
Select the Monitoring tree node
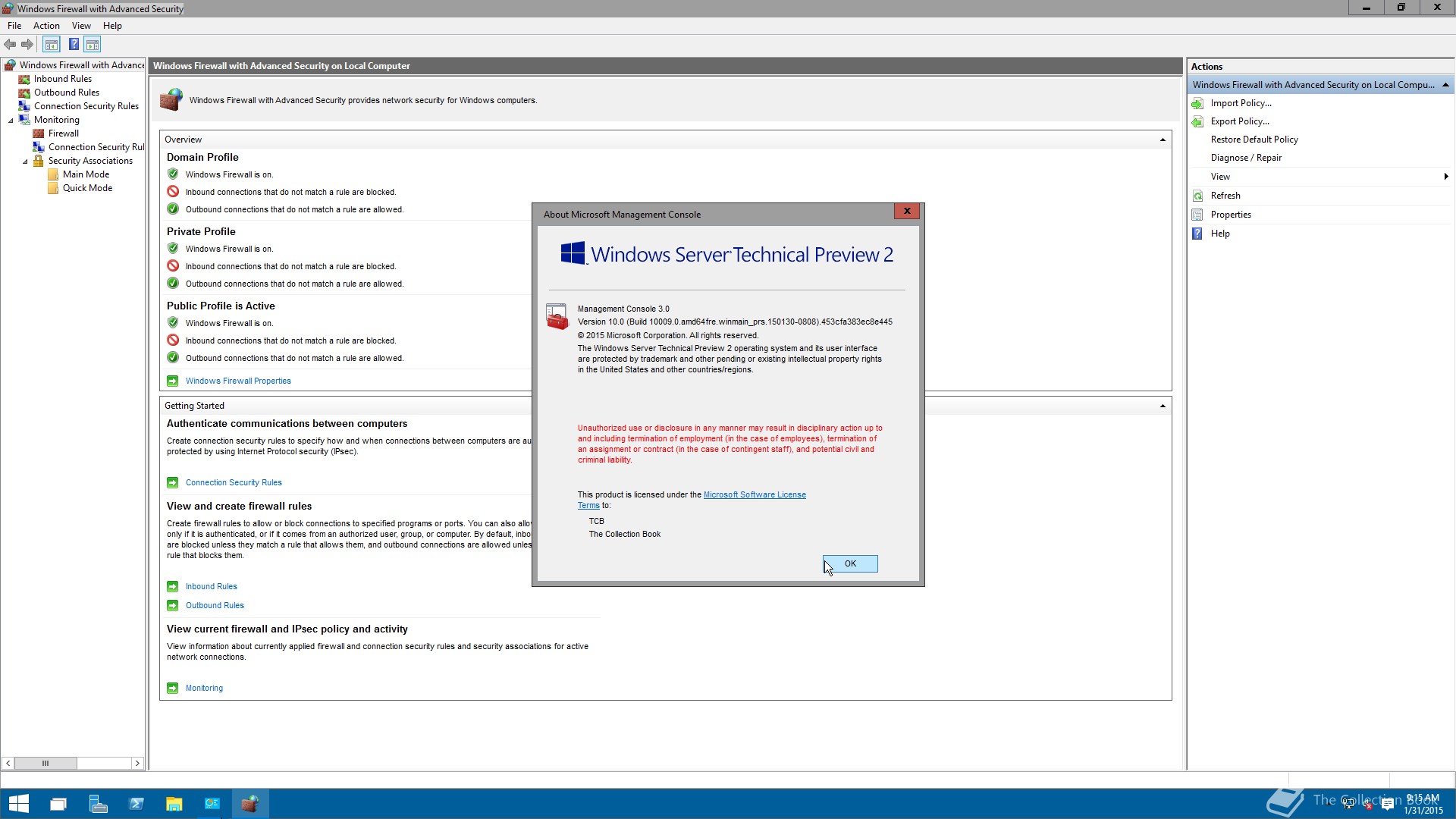click(x=57, y=120)
